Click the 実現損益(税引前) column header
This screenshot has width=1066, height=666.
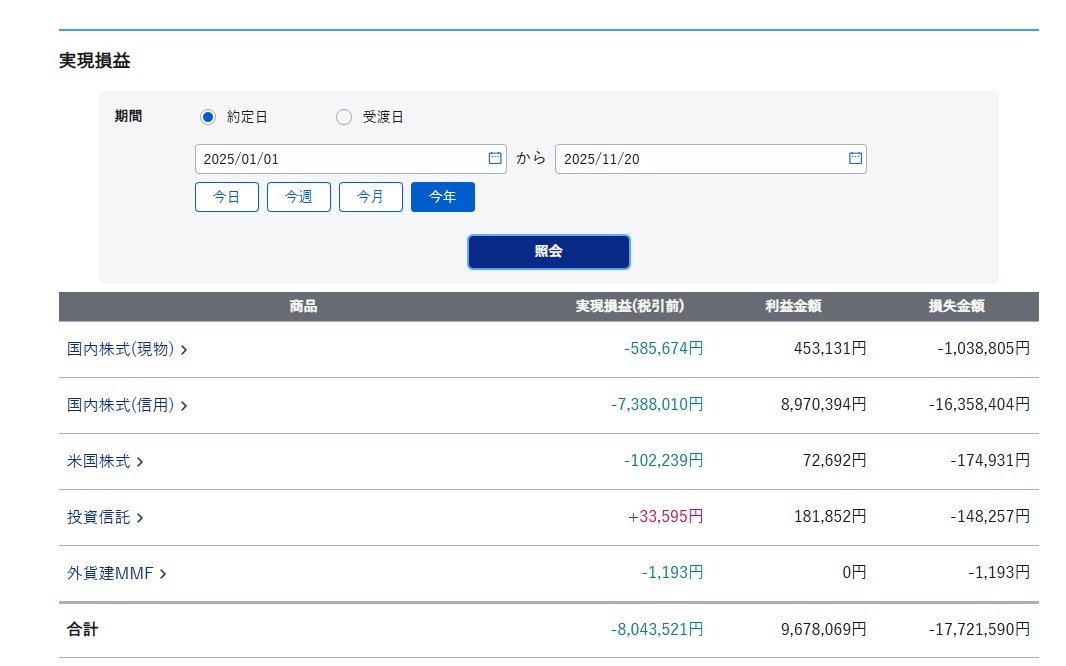click(x=629, y=306)
